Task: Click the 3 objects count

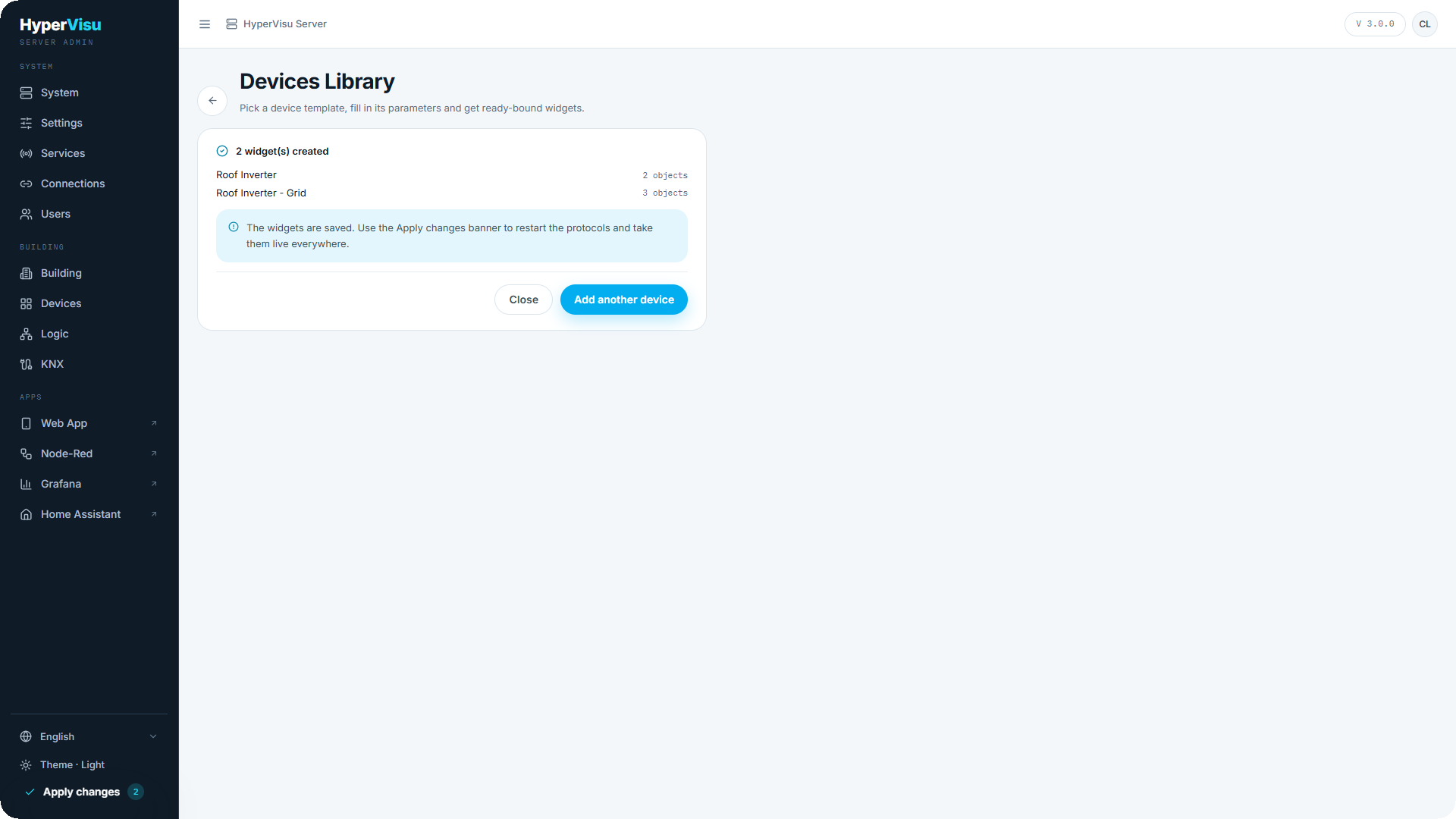Action: pos(665,193)
